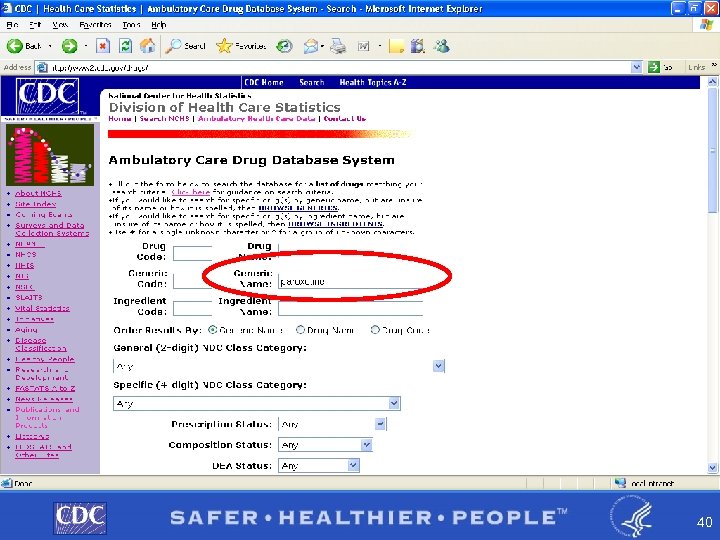Image resolution: width=720 pixels, height=540 pixels.
Task: Open Ambulatory Health Care Data link
Action: click(x=257, y=118)
